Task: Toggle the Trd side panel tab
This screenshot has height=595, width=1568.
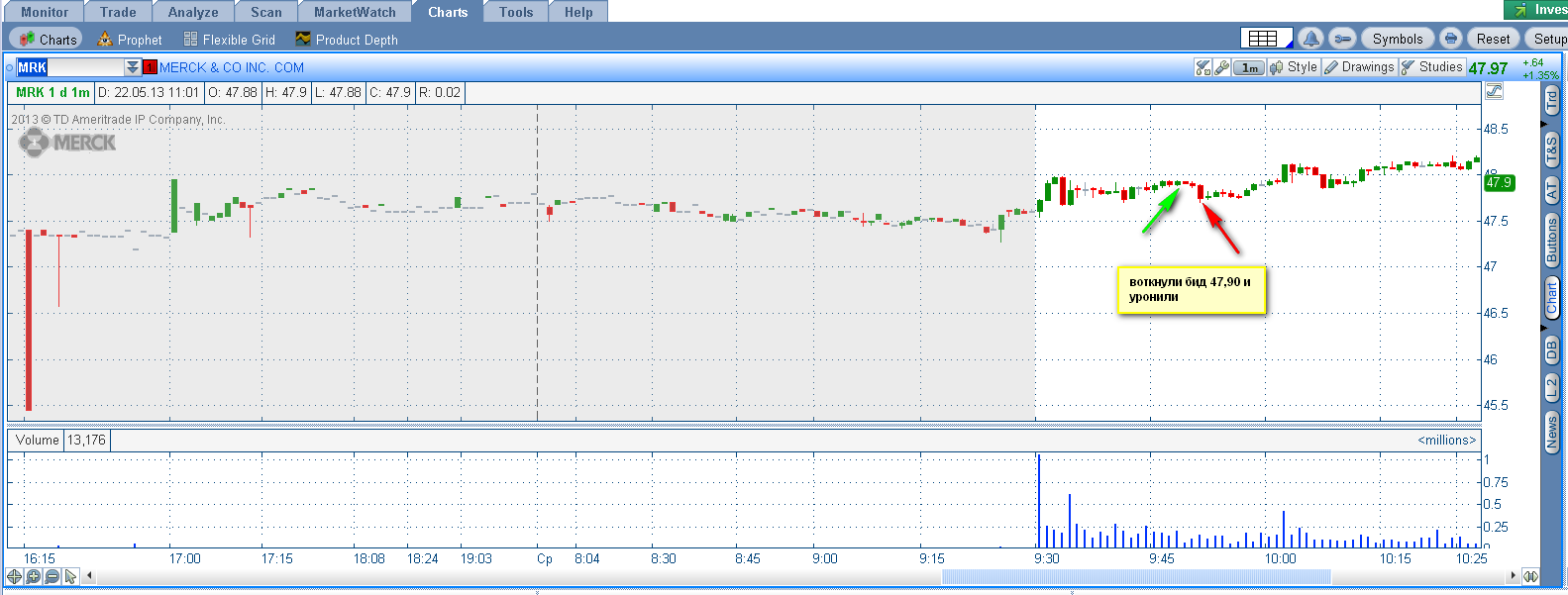Action: pos(1552,100)
